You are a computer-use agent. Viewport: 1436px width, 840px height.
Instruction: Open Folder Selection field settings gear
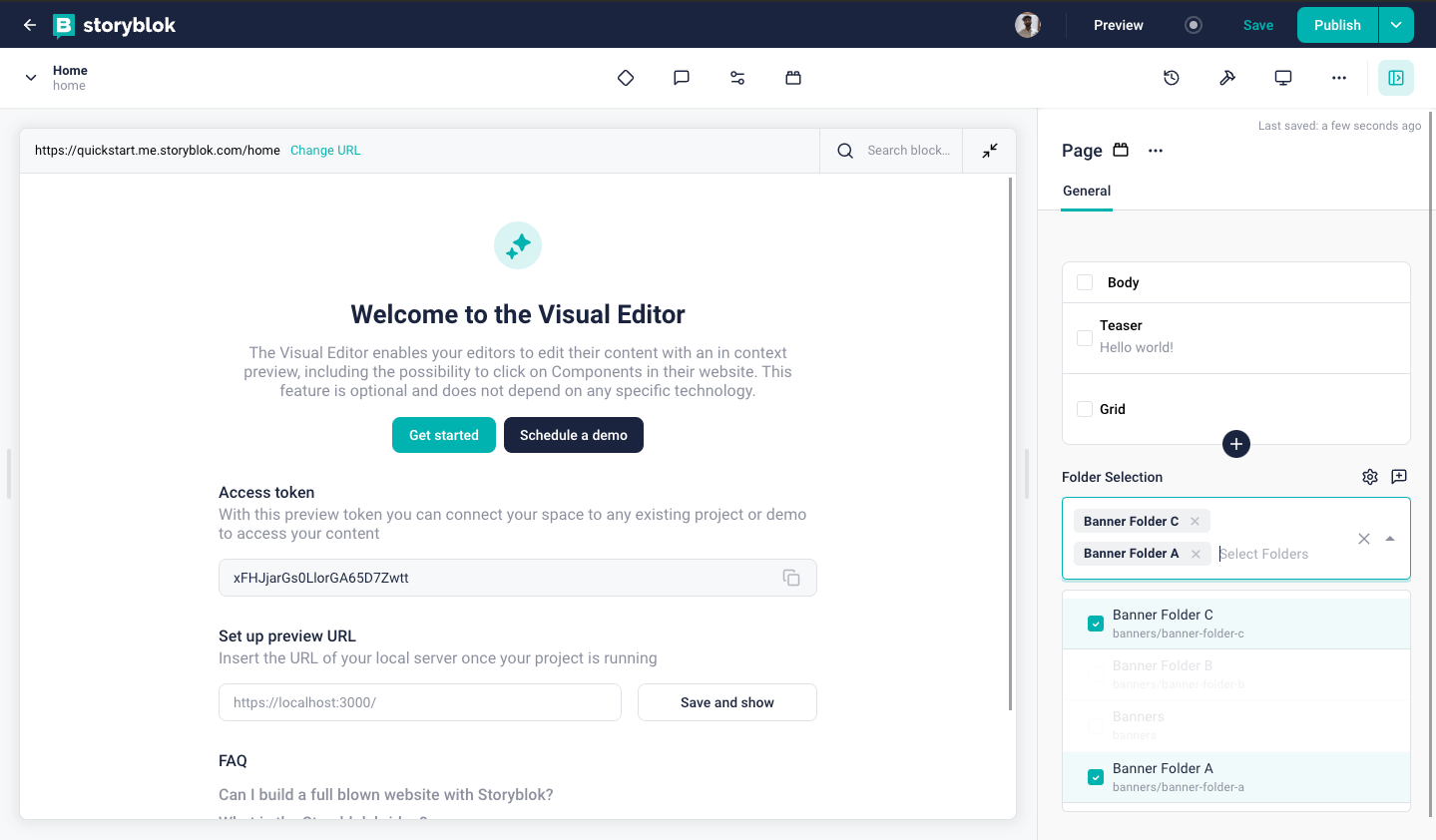coord(1370,477)
